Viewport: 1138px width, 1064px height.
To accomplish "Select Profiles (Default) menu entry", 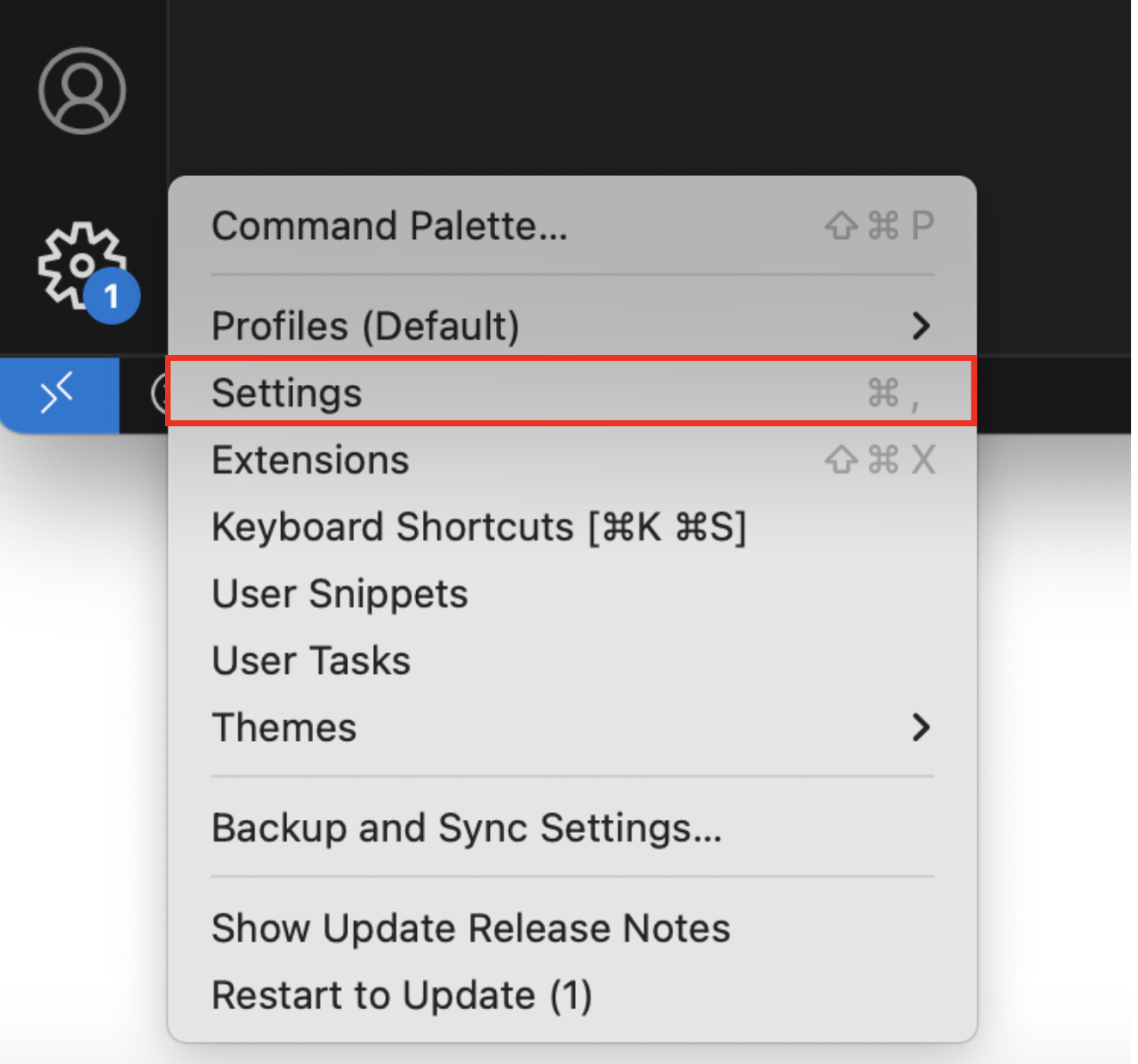I will [x=365, y=326].
